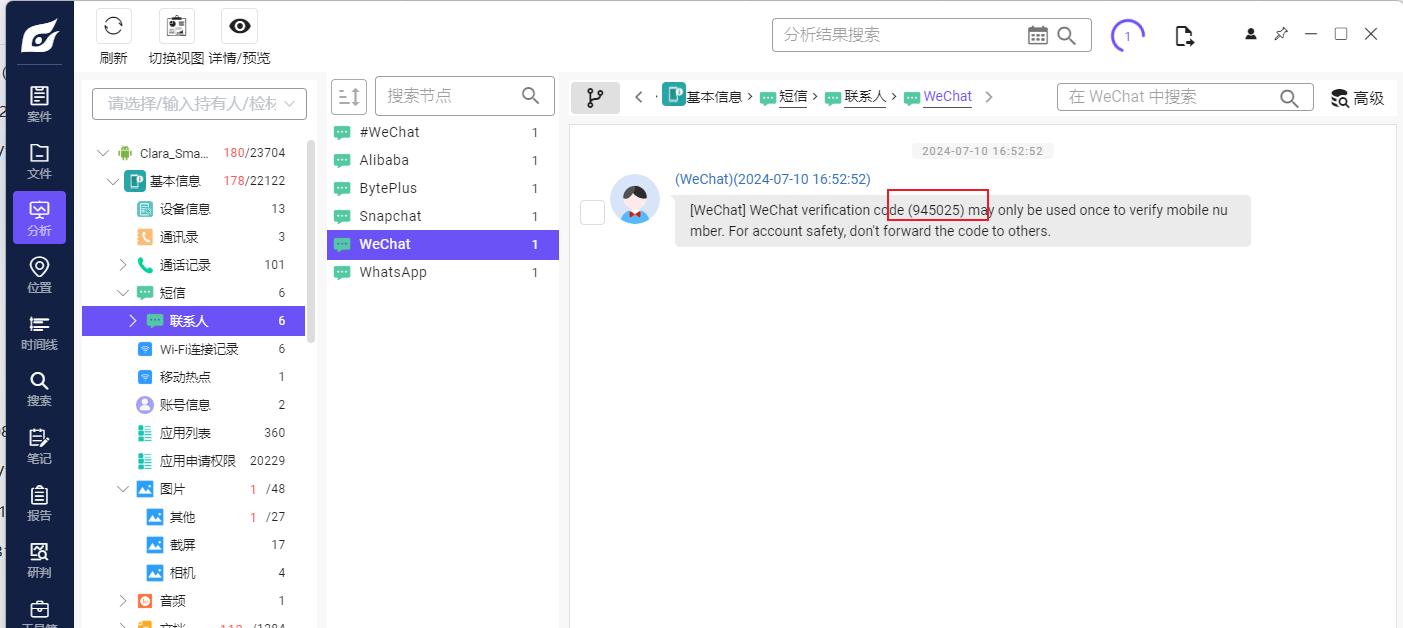Click breadcrumb forward arrow
The image size is (1403, 628).
coord(989,97)
